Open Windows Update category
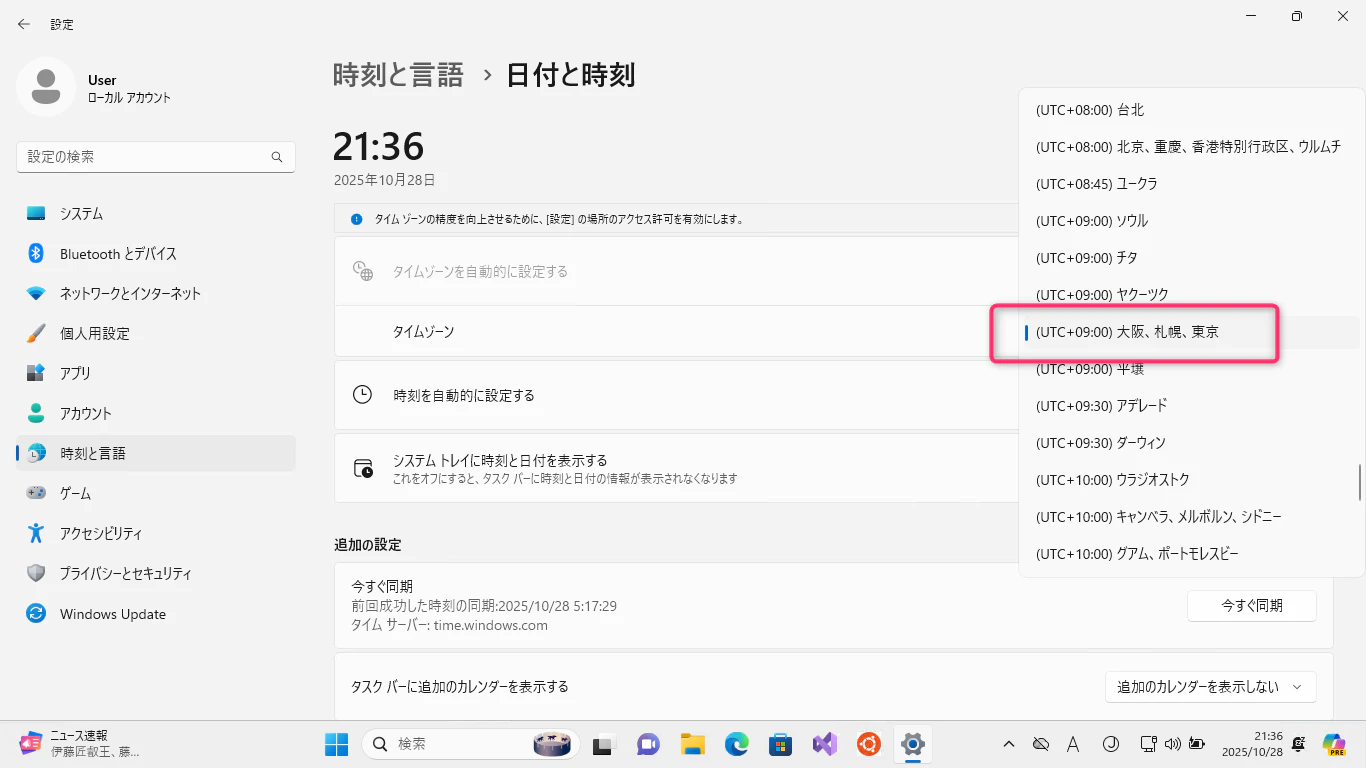The width and height of the screenshot is (1366, 768). (156, 614)
